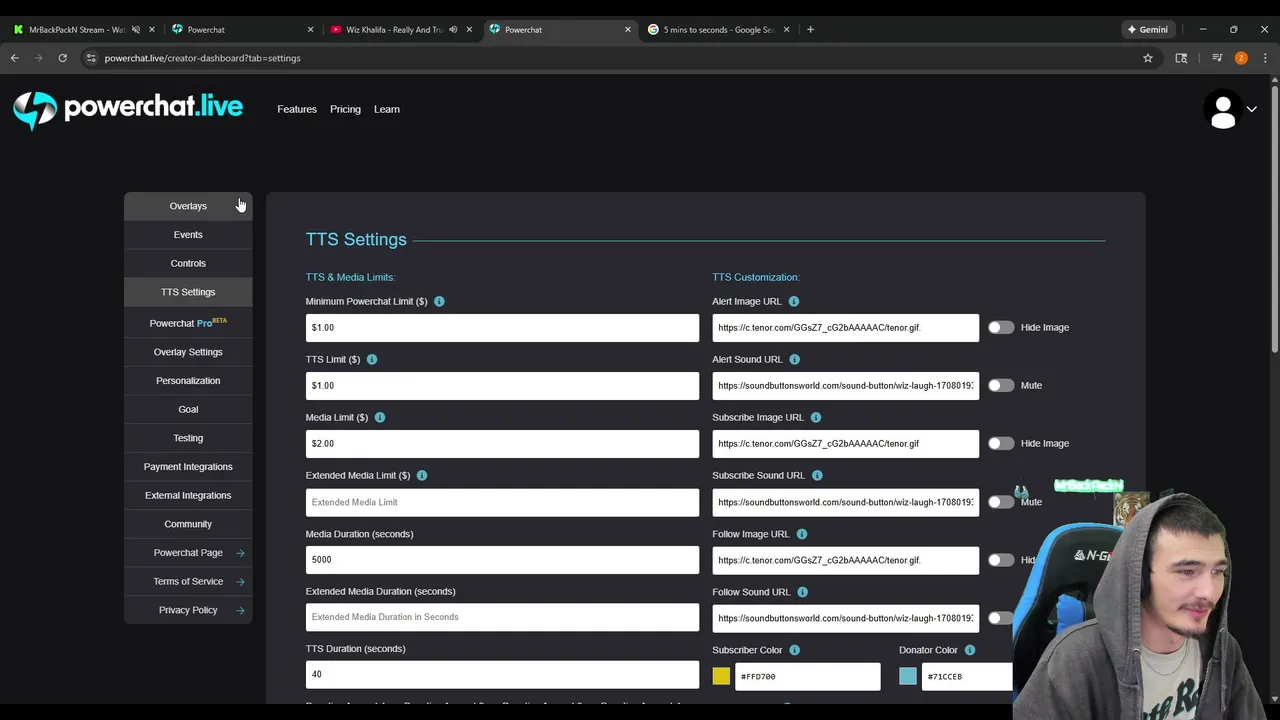The height and width of the screenshot is (720, 1280).
Task: Click info icon beside Alert Sound URL
Action: tap(795, 359)
